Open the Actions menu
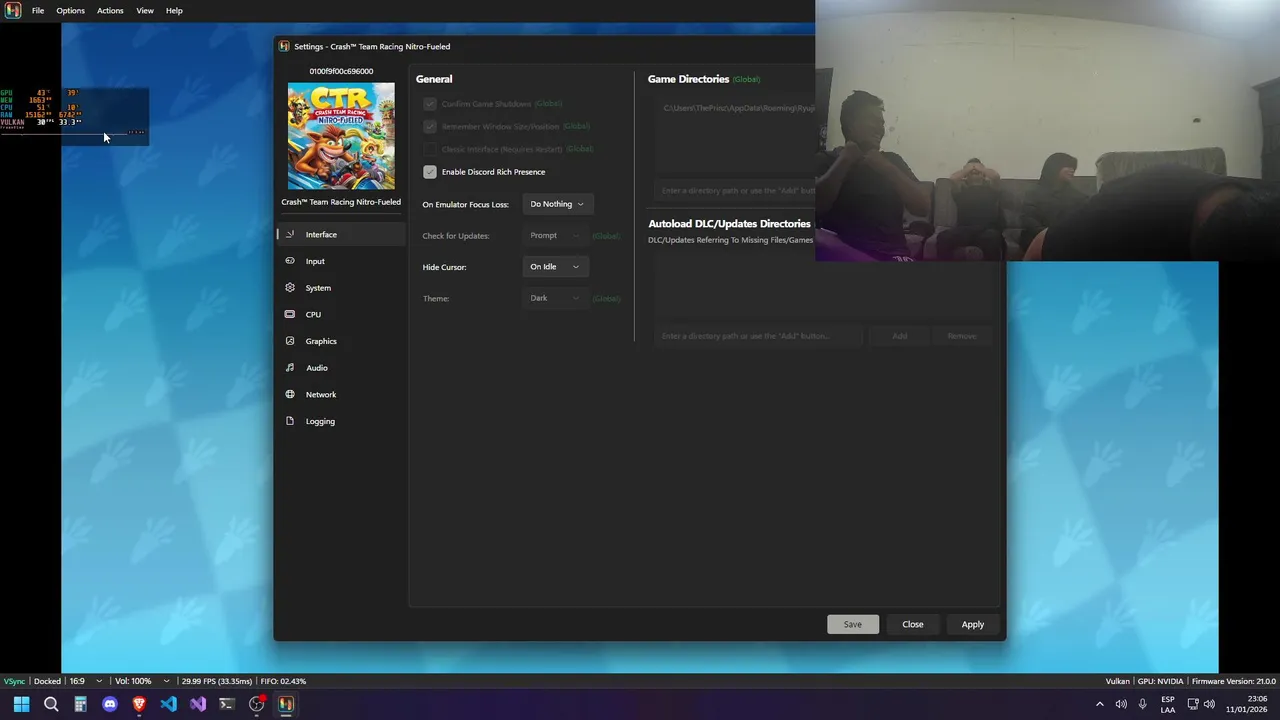1280x720 pixels. click(110, 10)
